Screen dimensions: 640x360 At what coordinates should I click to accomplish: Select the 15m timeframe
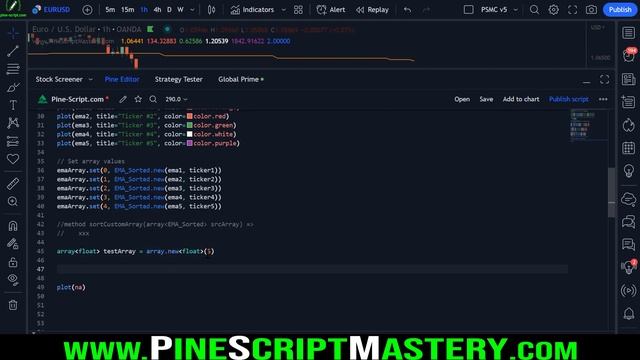point(127,10)
